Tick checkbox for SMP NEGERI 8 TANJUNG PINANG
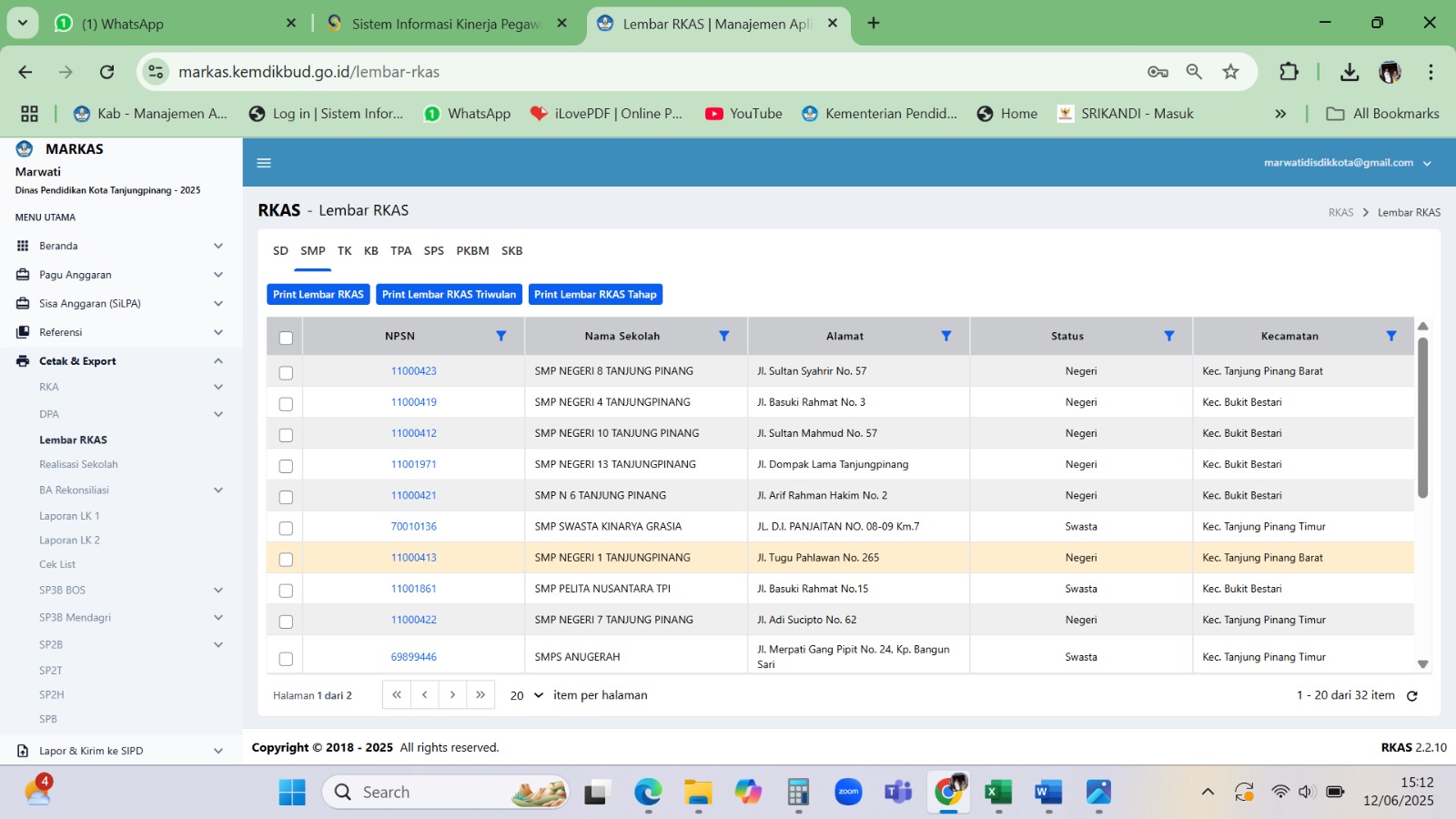This screenshot has height=819, width=1456. pos(286,372)
